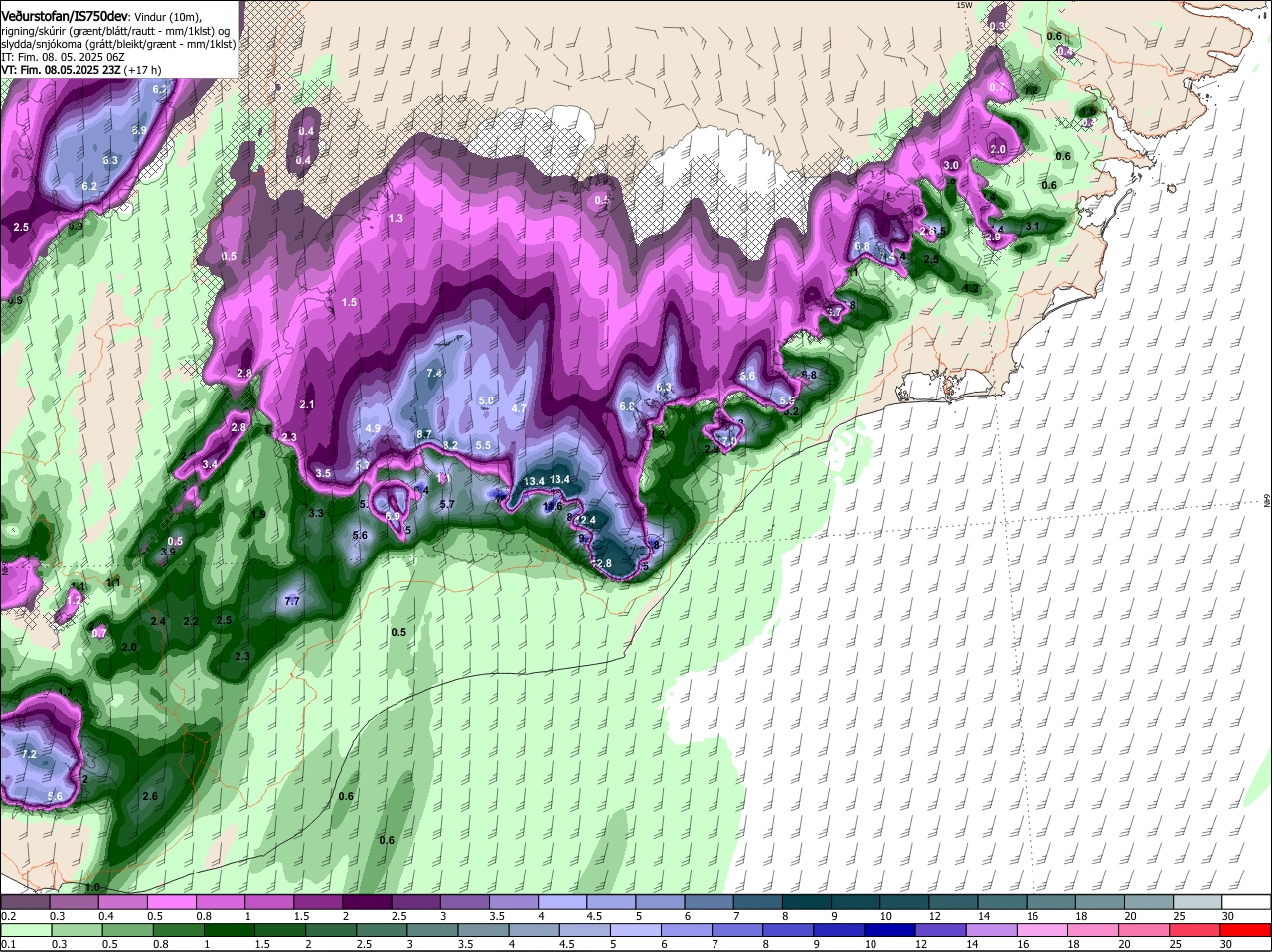Click the 3.3 value on the map
1272x952 pixels.
click(x=317, y=513)
